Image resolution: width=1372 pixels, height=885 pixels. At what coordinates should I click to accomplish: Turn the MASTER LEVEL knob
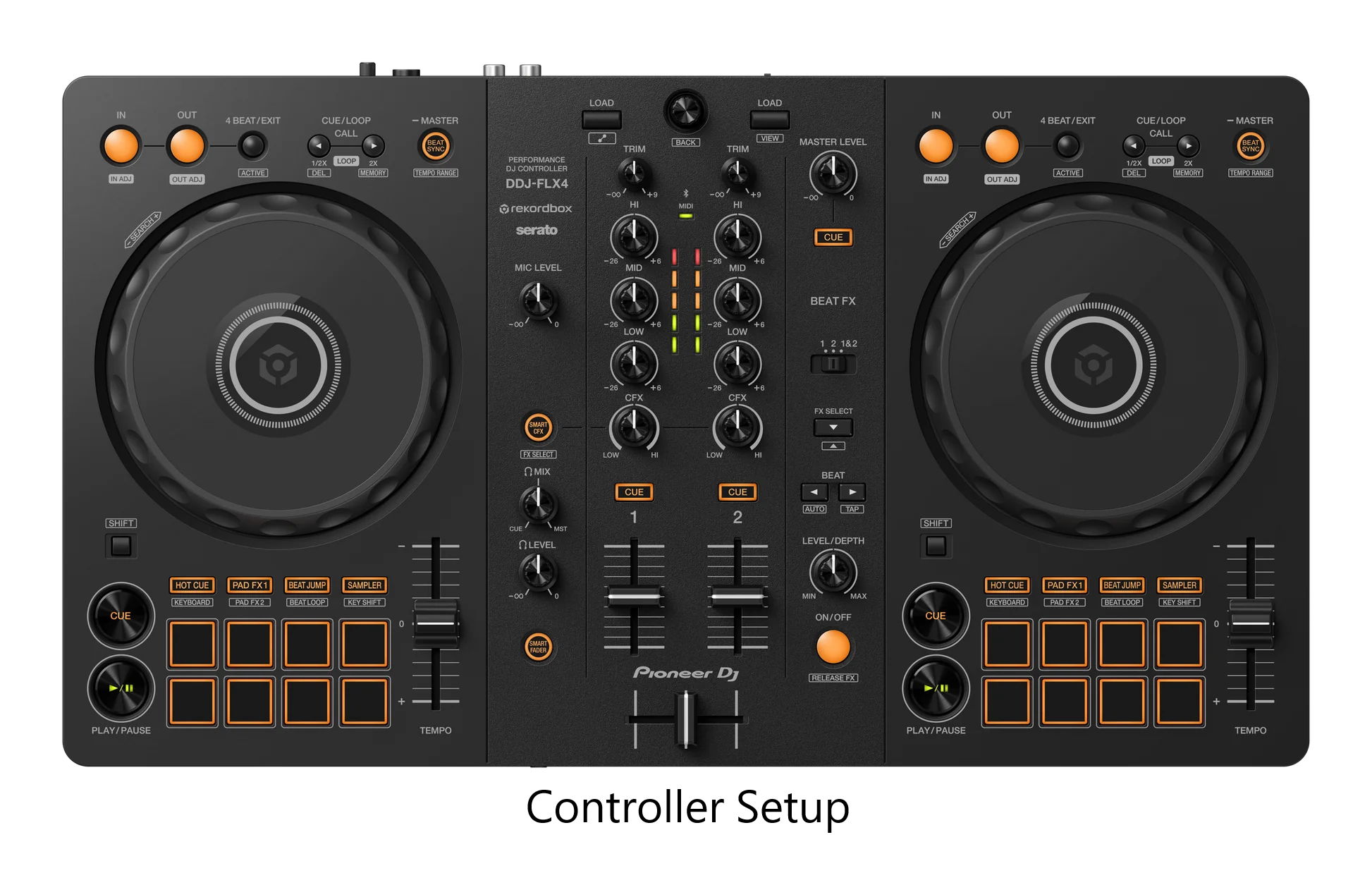coord(833,173)
